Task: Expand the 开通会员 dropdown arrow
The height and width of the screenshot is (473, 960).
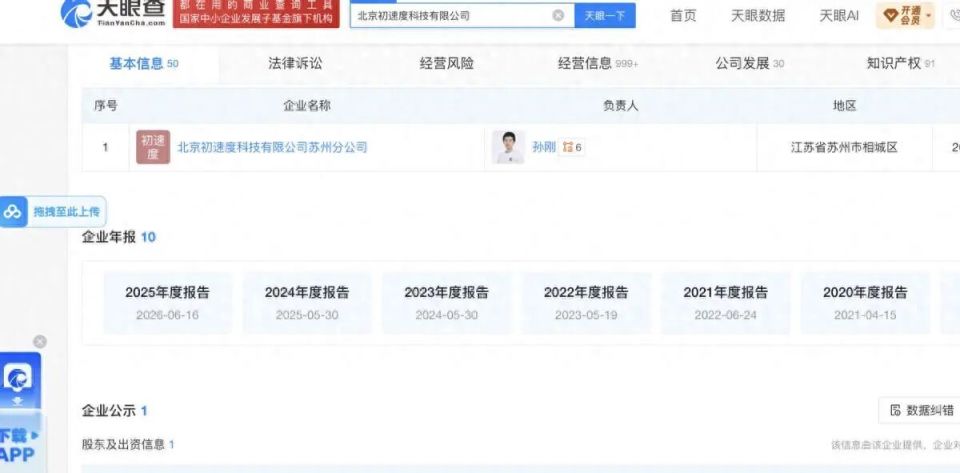Action: click(x=929, y=15)
